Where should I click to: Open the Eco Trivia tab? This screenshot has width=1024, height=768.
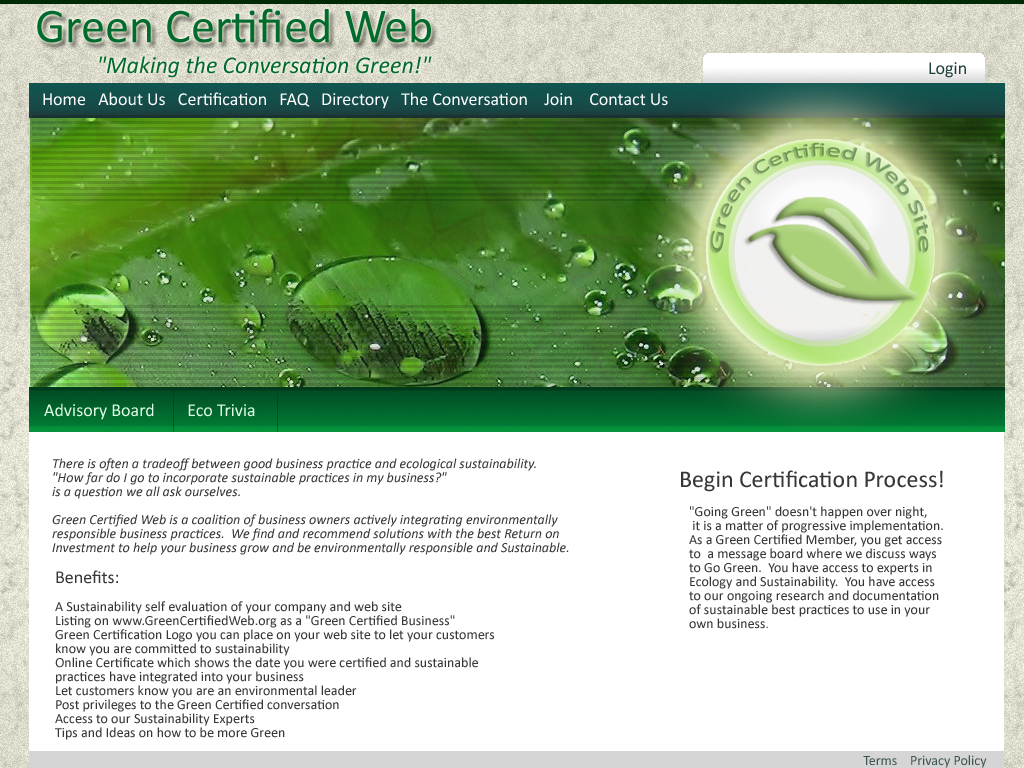[x=221, y=410]
